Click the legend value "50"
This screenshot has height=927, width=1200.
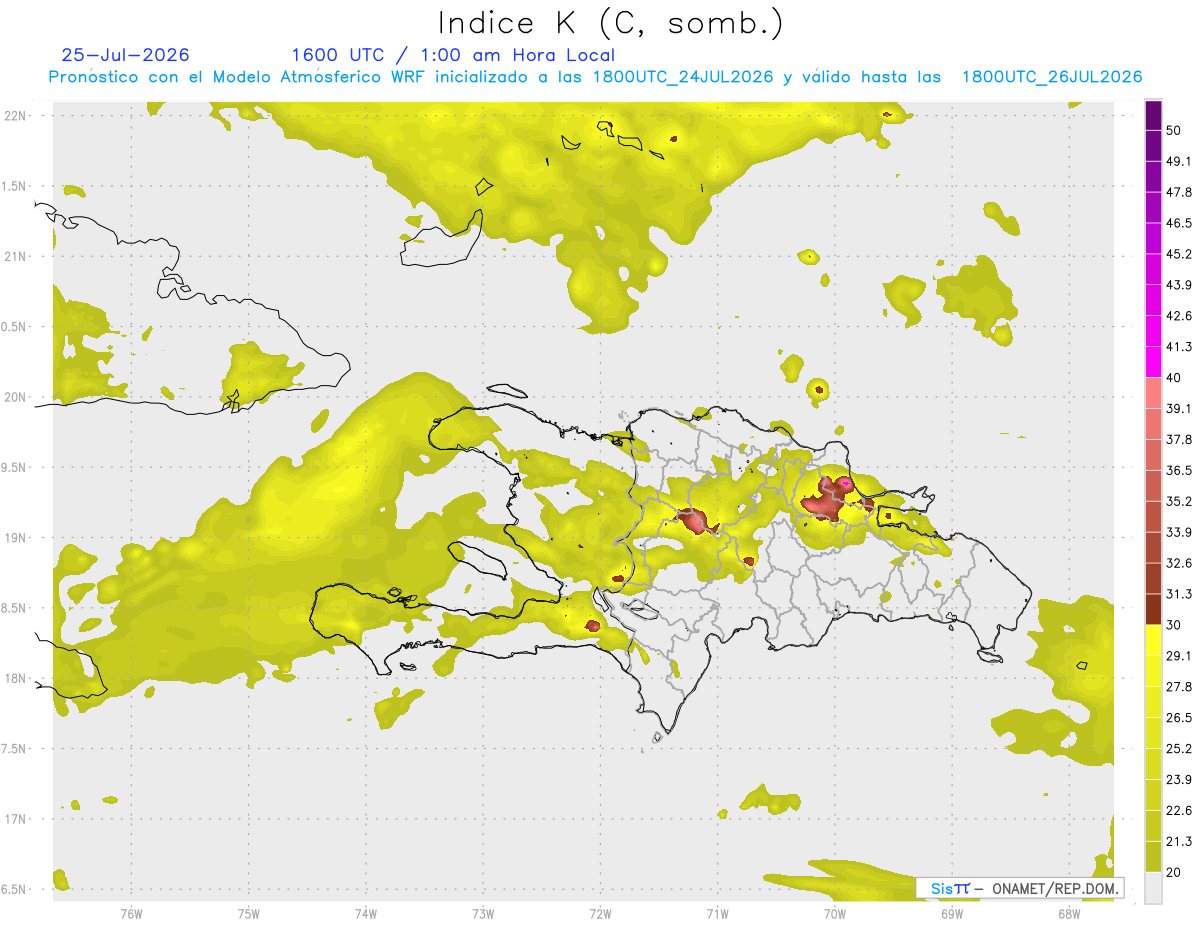(x=1175, y=131)
